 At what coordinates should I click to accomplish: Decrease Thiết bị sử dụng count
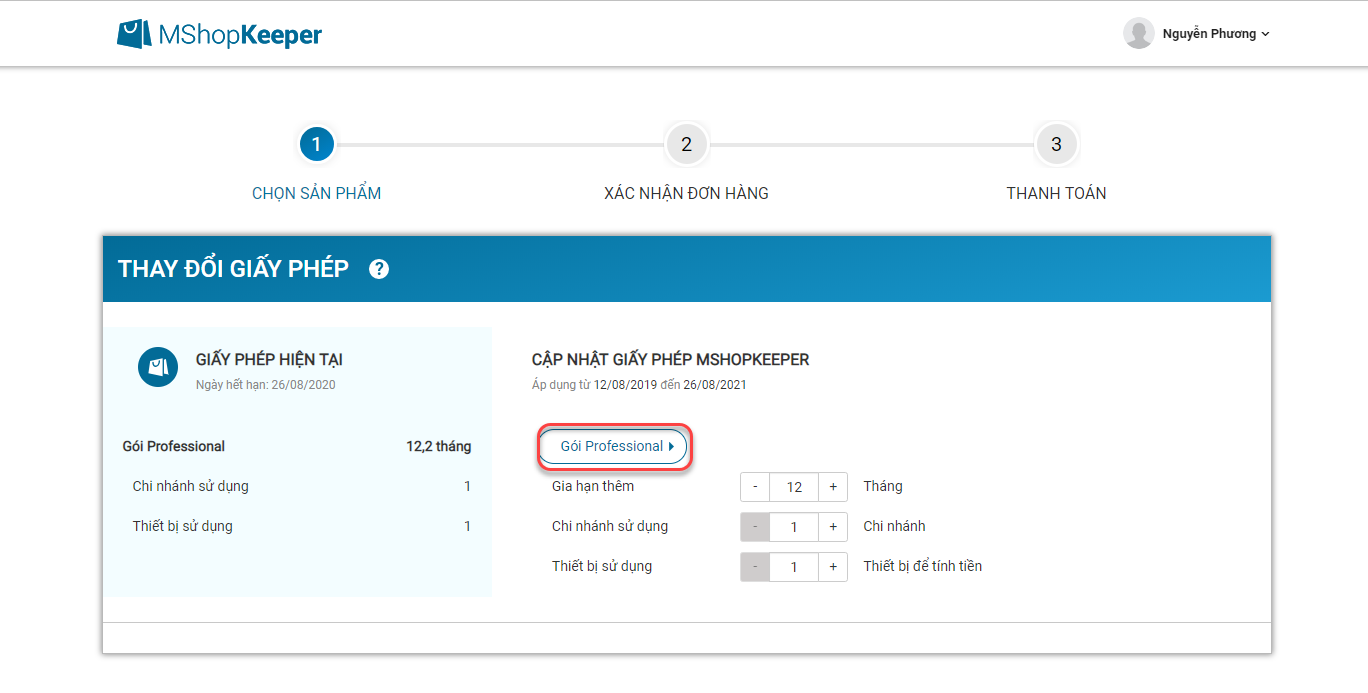tap(755, 567)
